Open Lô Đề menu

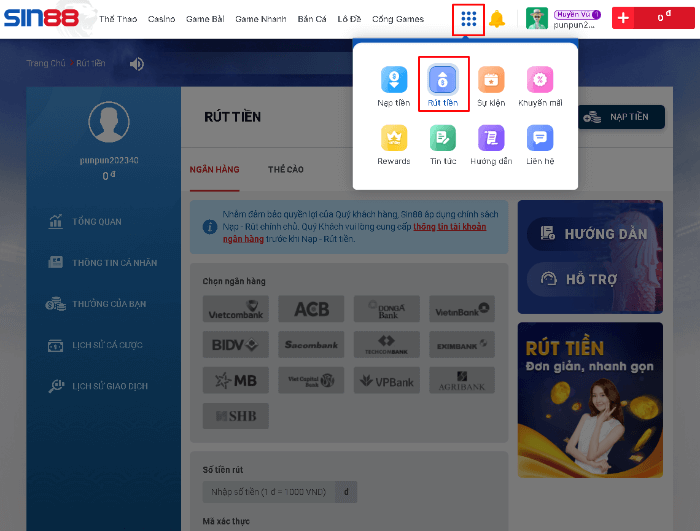[349, 19]
